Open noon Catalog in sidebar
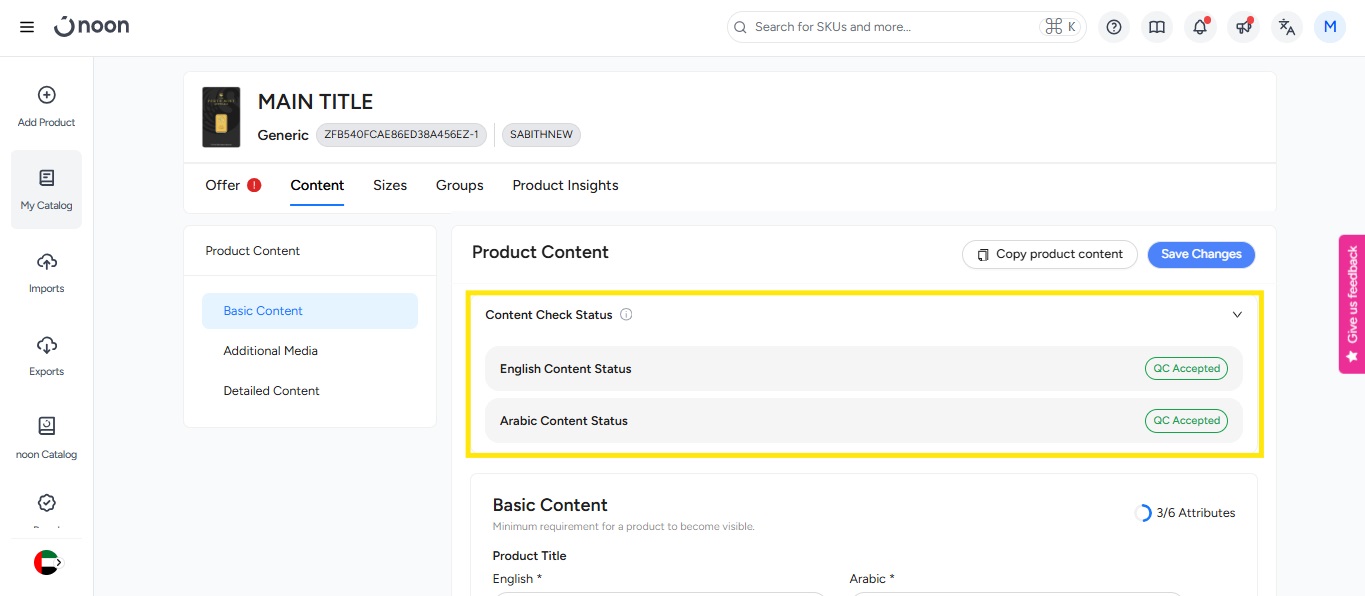Viewport: 1365px width, 596px height. 46,438
